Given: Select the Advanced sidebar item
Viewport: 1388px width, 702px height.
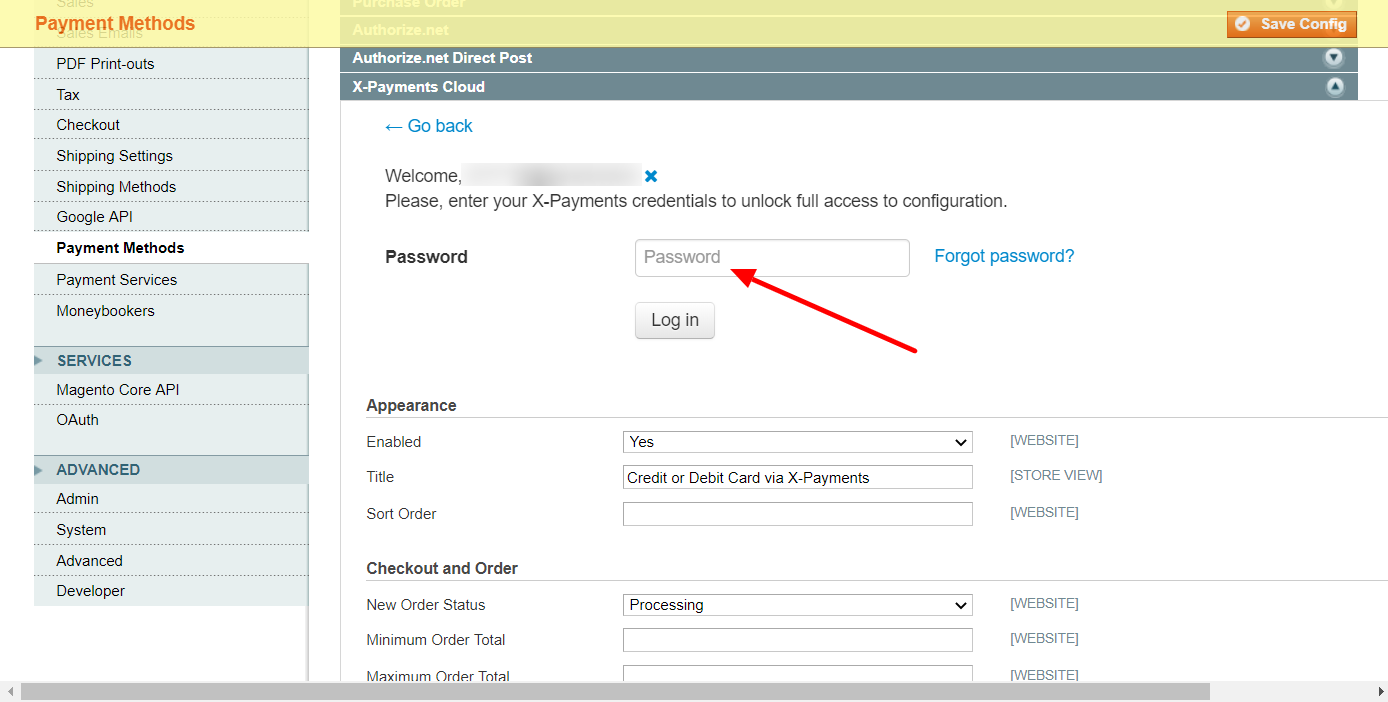Looking at the screenshot, I should 171,561.
